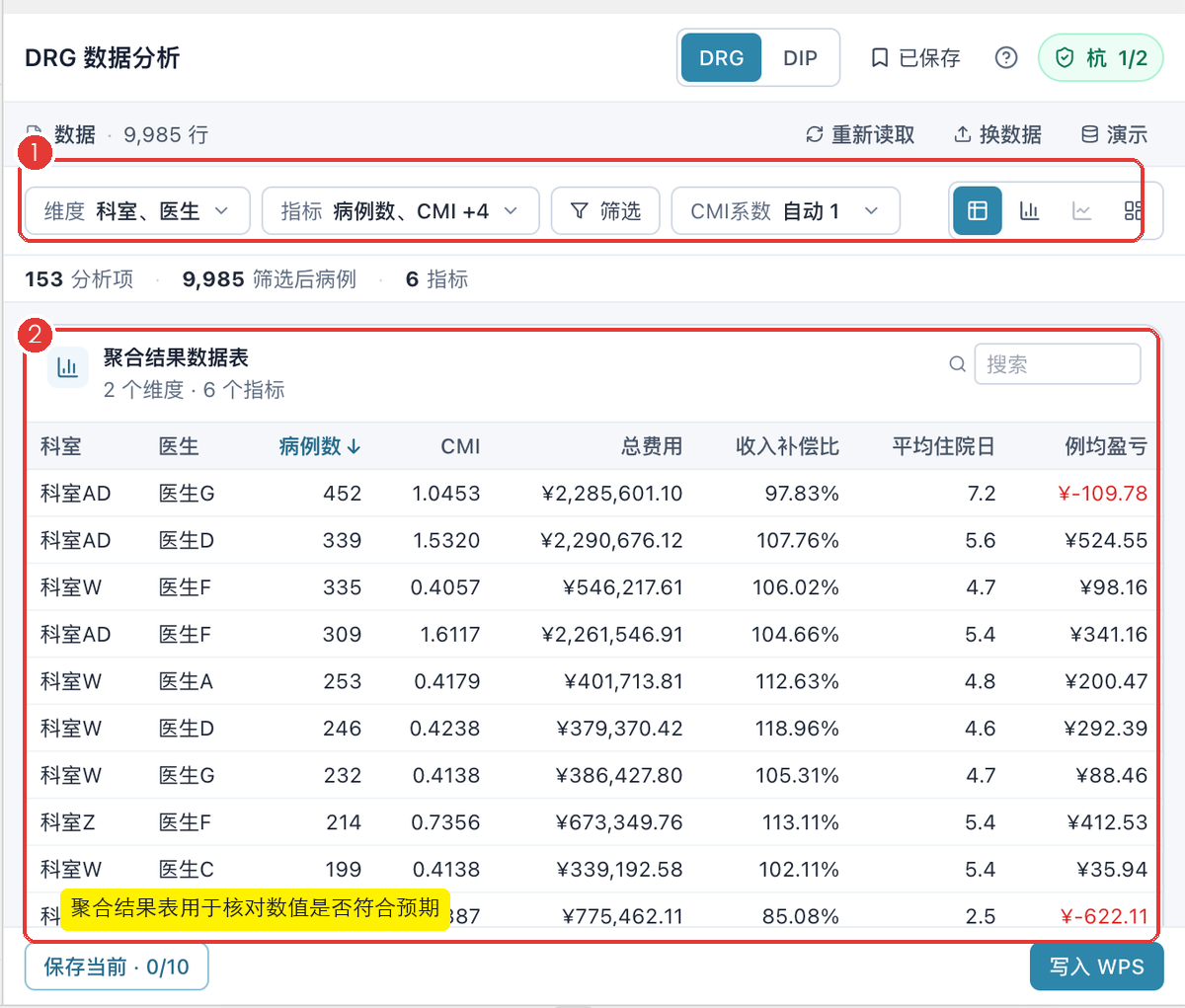Select cell ¥386,427.80
The height and width of the screenshot is (1008, 1185).
pos(619,775)
